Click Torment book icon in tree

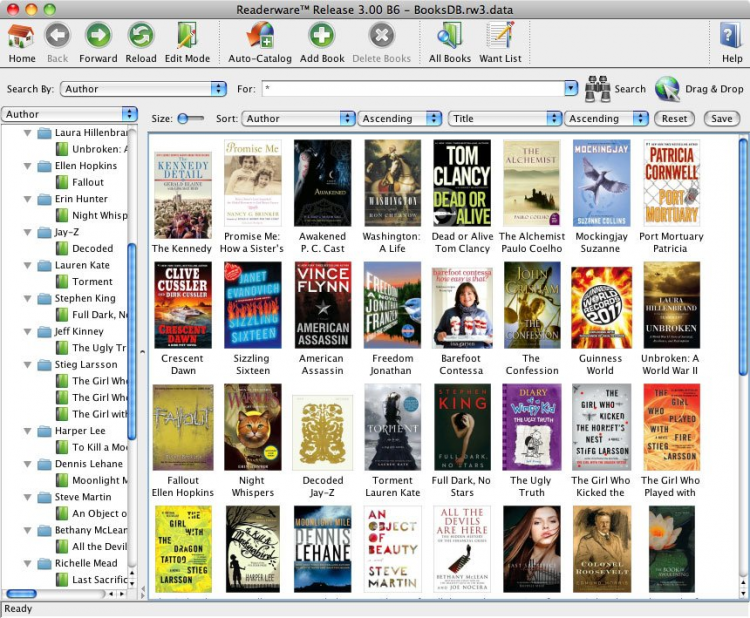pos(62,281)
